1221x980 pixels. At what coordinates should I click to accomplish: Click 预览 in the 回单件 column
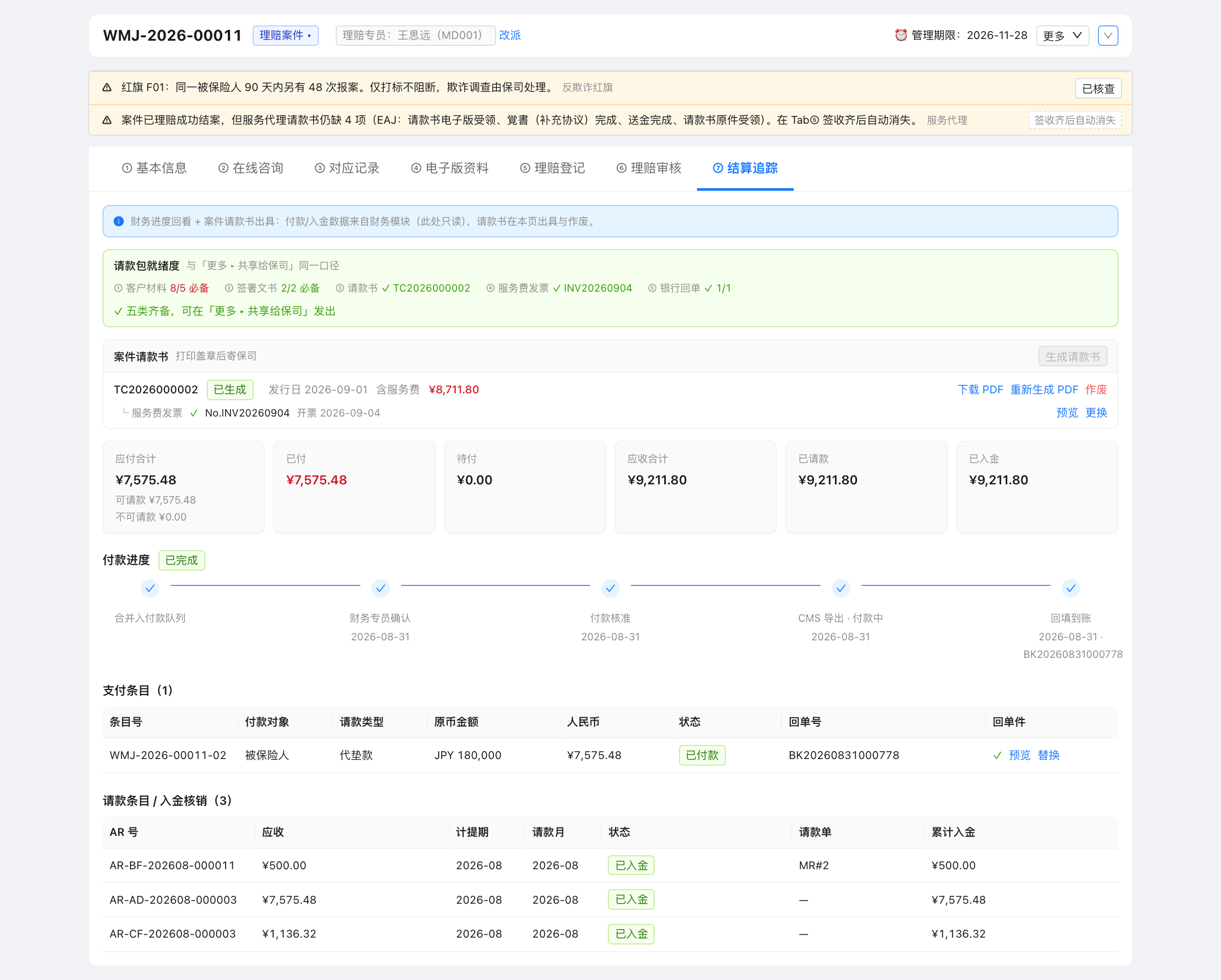point(1019,755)
